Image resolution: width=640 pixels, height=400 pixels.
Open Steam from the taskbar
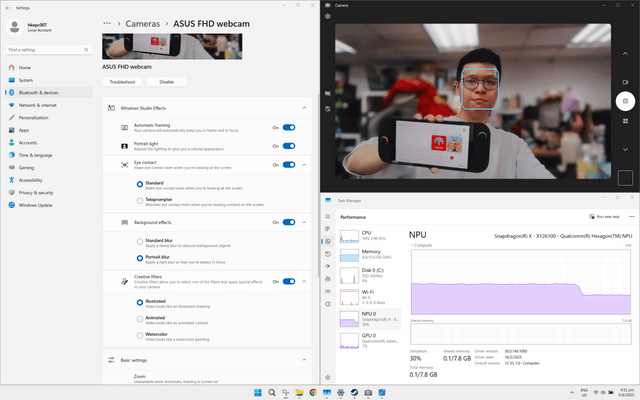coord(354,393)
